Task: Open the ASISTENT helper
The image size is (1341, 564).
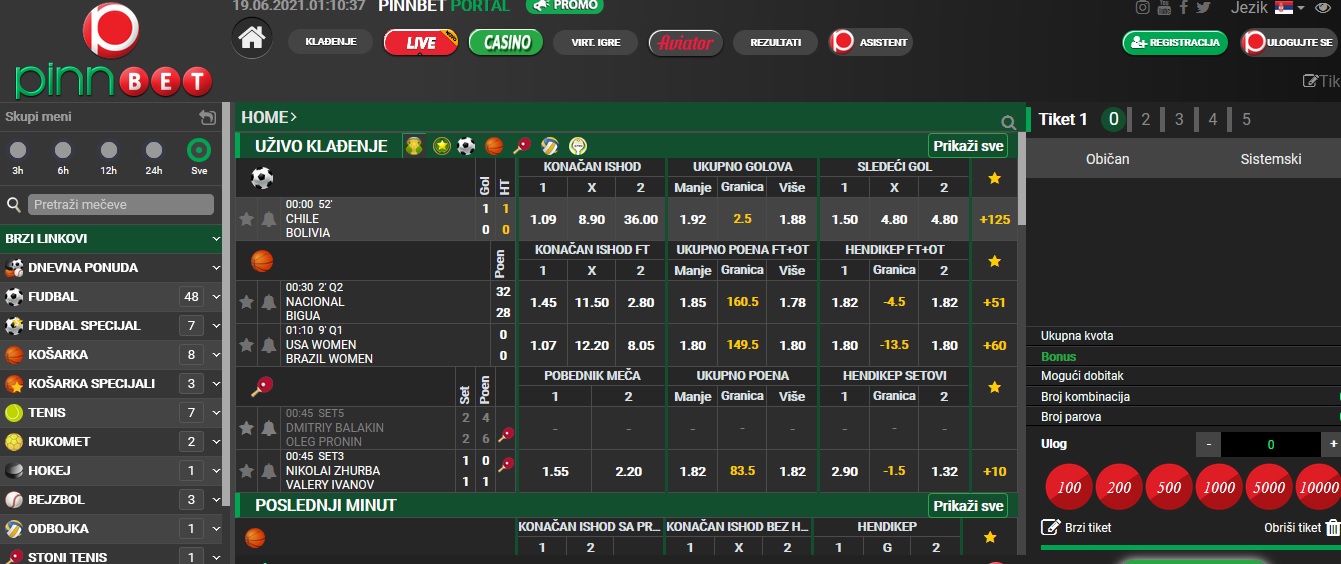Action: [x=870, y=42]
